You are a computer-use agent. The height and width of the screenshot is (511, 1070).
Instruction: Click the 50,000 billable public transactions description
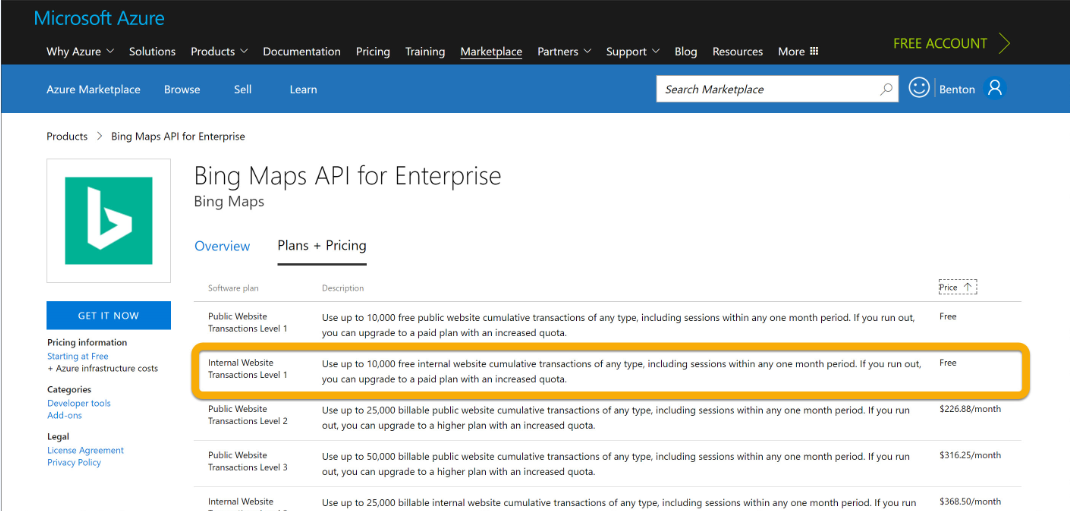(616, 464)
